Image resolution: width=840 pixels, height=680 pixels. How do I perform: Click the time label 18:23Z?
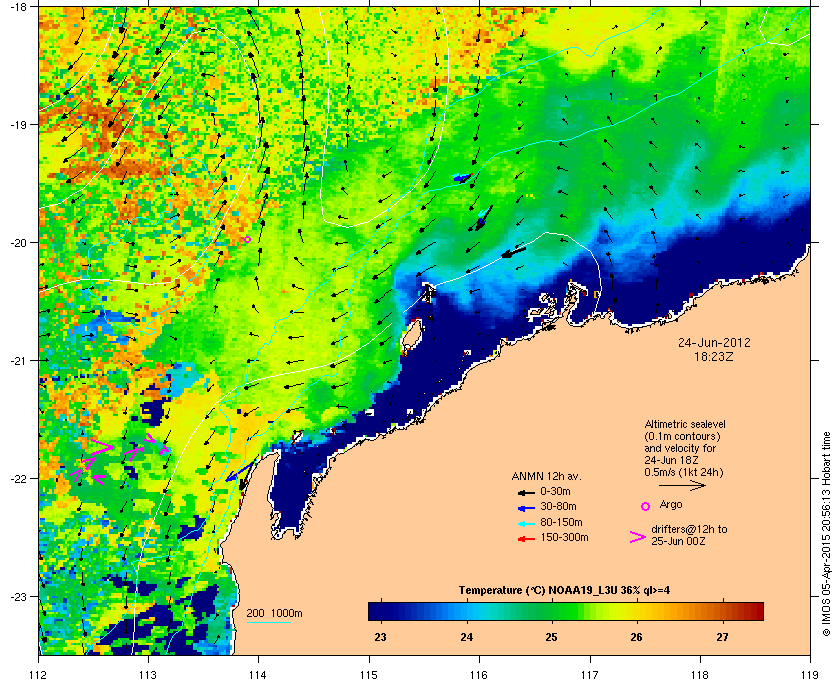[x=714, y=356]
